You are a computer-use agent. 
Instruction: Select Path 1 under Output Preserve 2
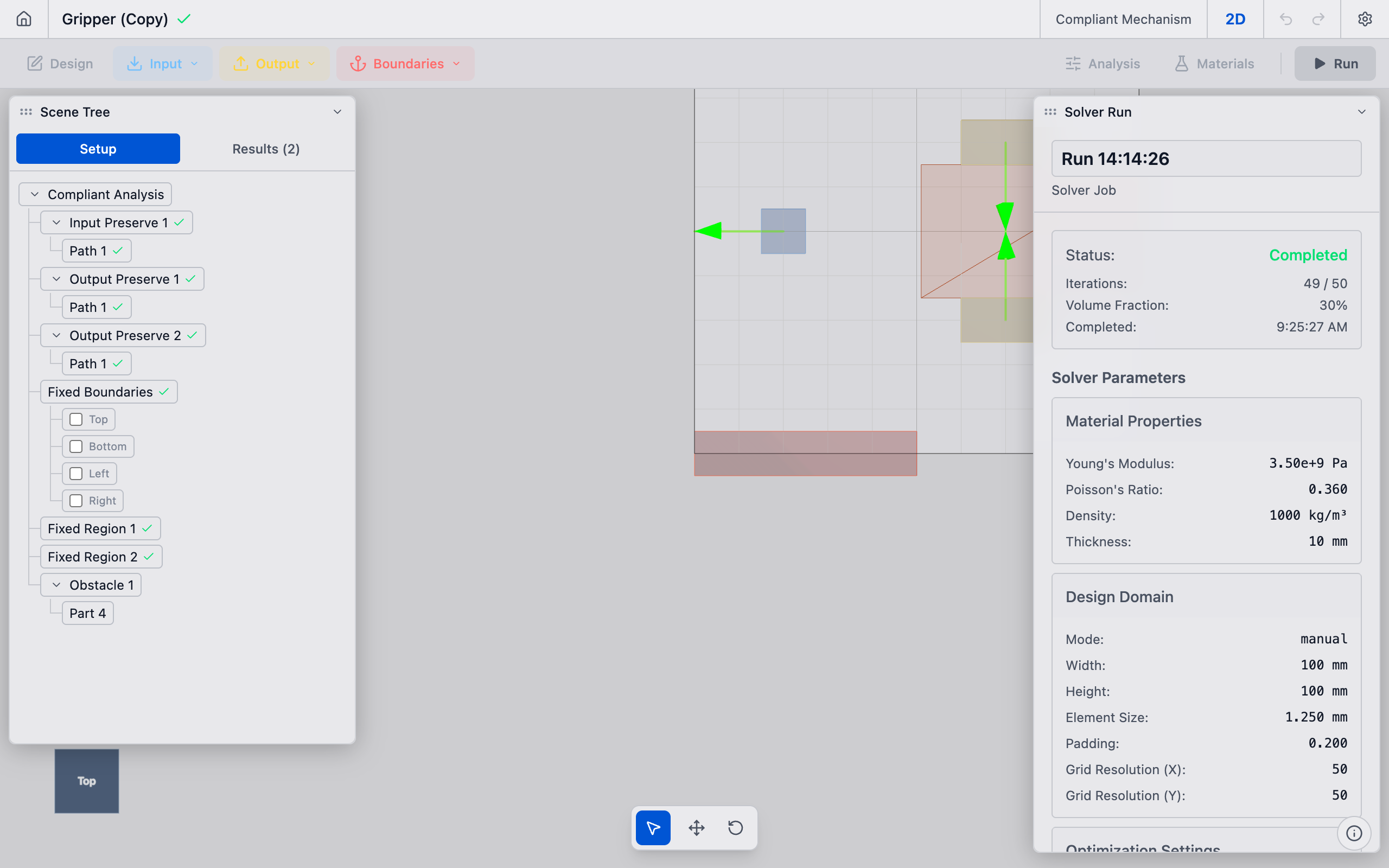(97, 363)
